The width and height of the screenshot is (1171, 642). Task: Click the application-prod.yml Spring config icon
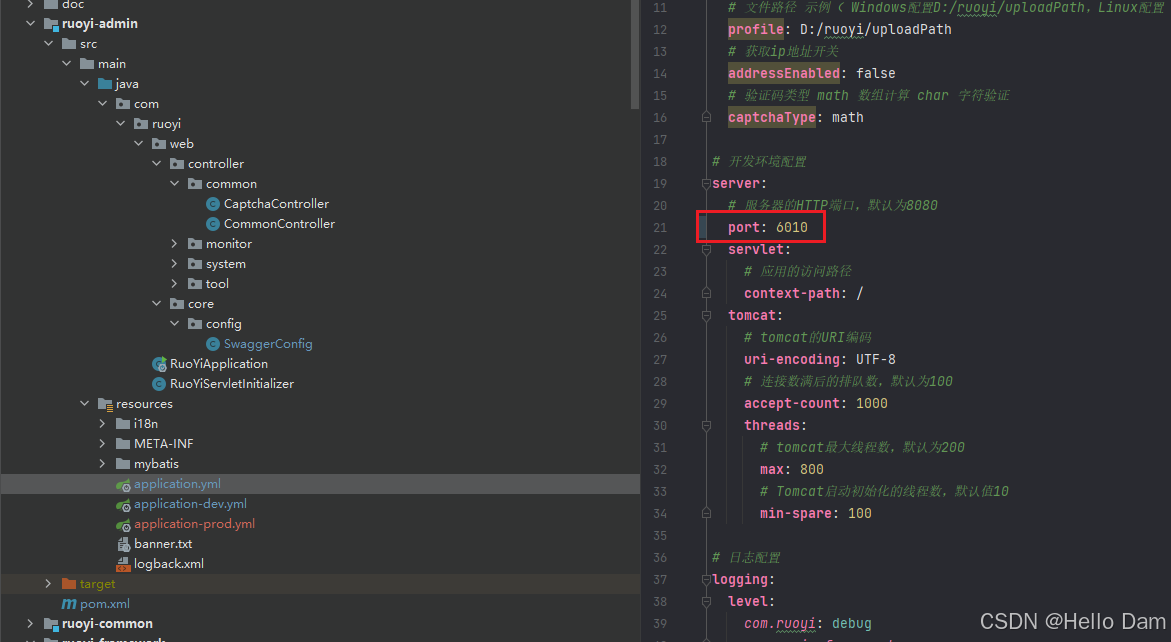pos(123,525)
